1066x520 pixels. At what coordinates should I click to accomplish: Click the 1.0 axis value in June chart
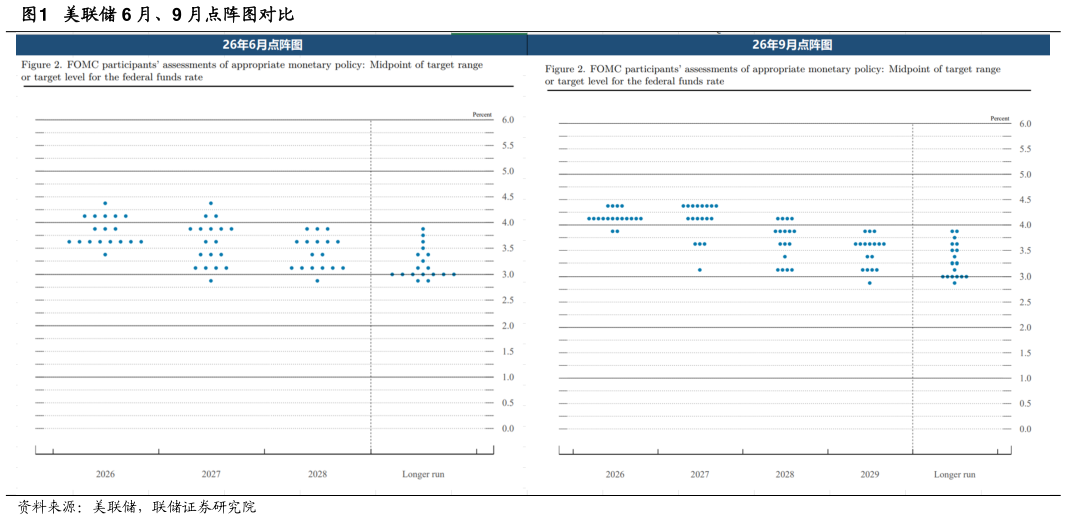(x=508, y=377)
